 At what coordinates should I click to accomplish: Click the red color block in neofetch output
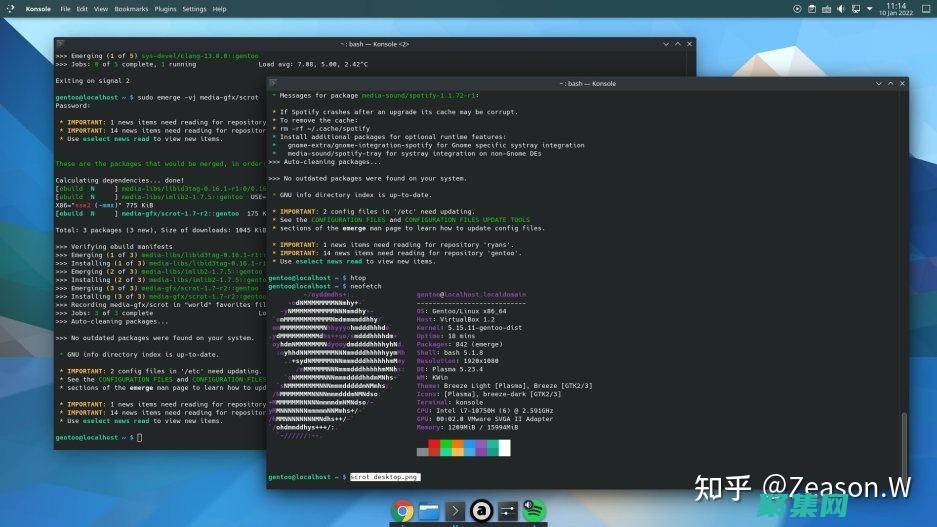click(x=435, y=444)
